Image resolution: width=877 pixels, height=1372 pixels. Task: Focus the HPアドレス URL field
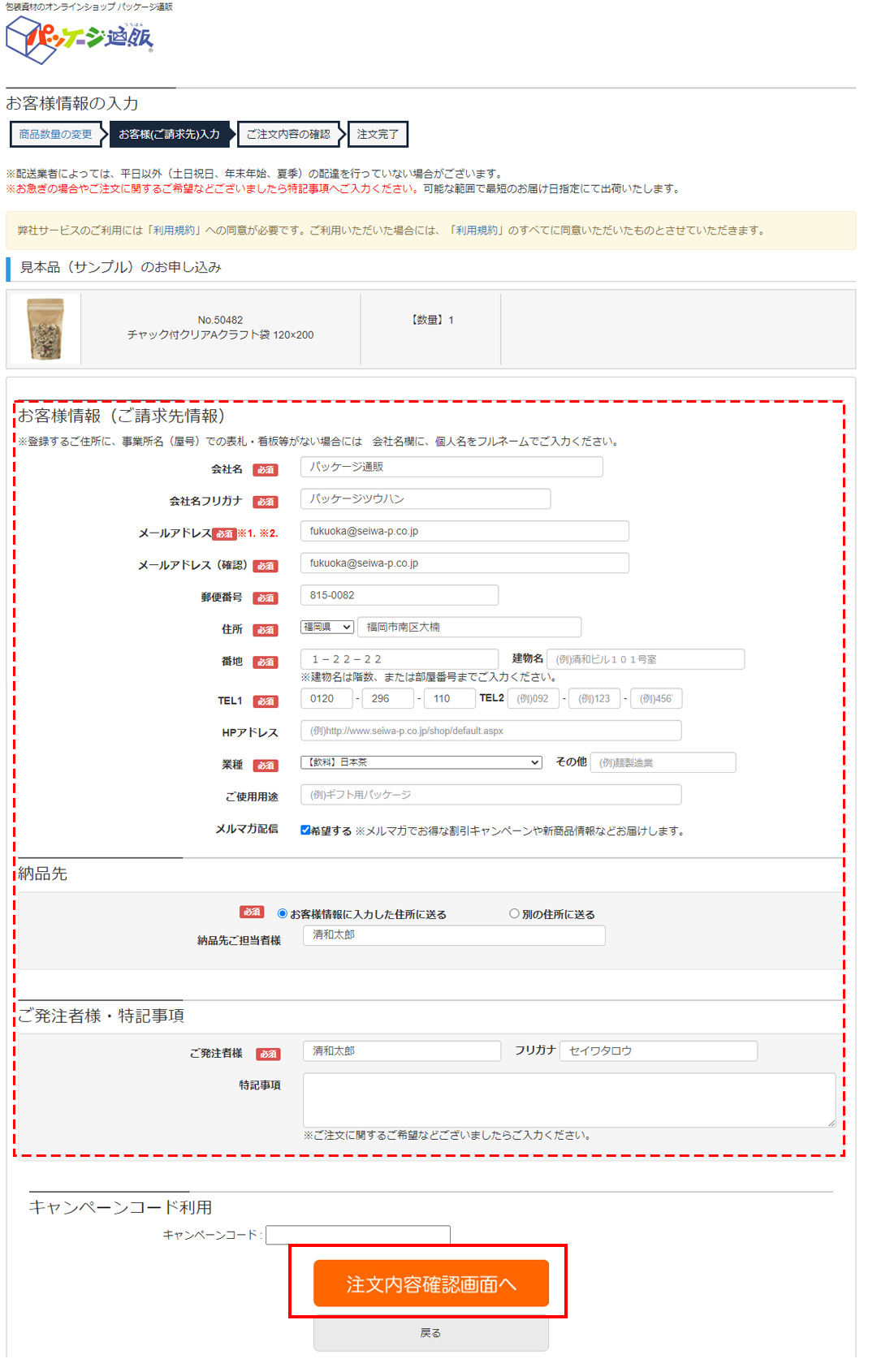click(490, 731)
